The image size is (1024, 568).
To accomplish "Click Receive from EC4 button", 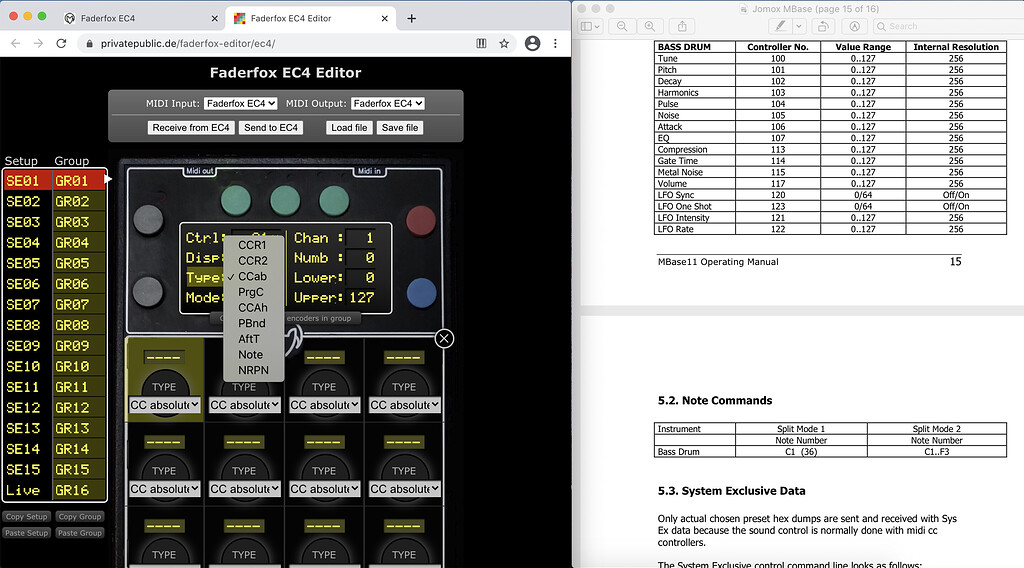I will coord(191,127).
